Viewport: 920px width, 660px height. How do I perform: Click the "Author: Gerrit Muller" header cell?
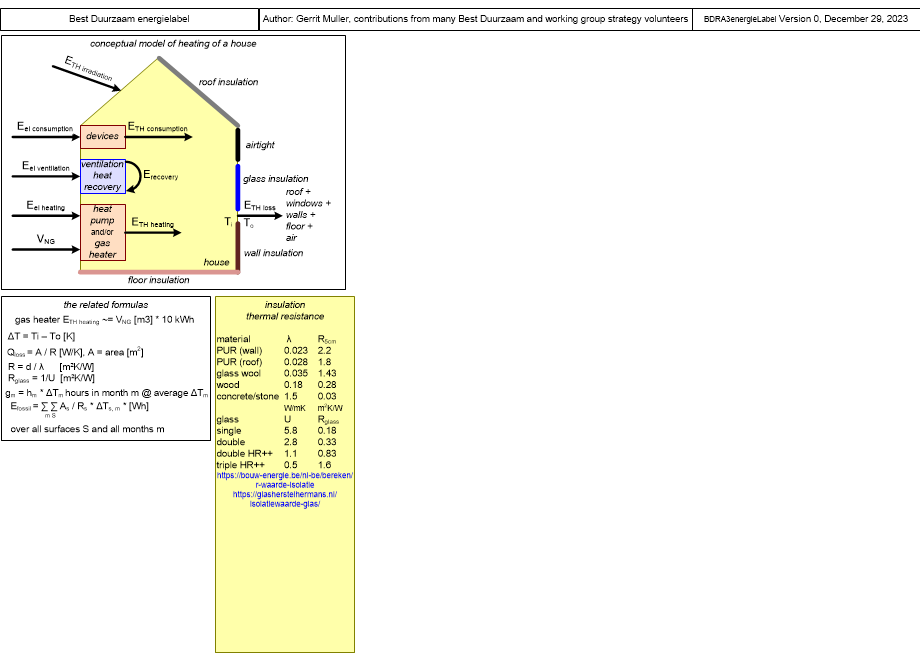point(475,19)
